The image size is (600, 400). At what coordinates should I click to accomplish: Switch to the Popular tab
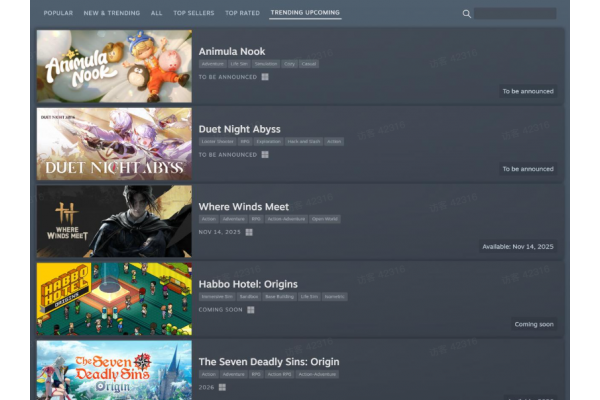tap(58, 13)
